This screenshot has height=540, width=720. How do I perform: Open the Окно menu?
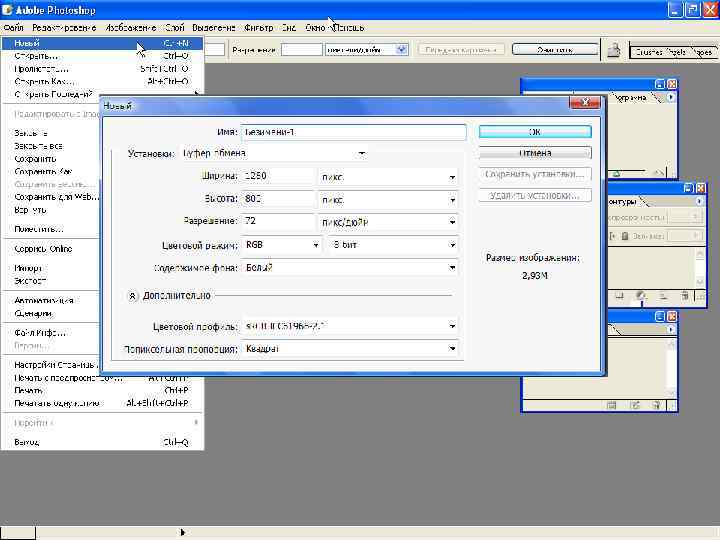click(x=315, y=28)
